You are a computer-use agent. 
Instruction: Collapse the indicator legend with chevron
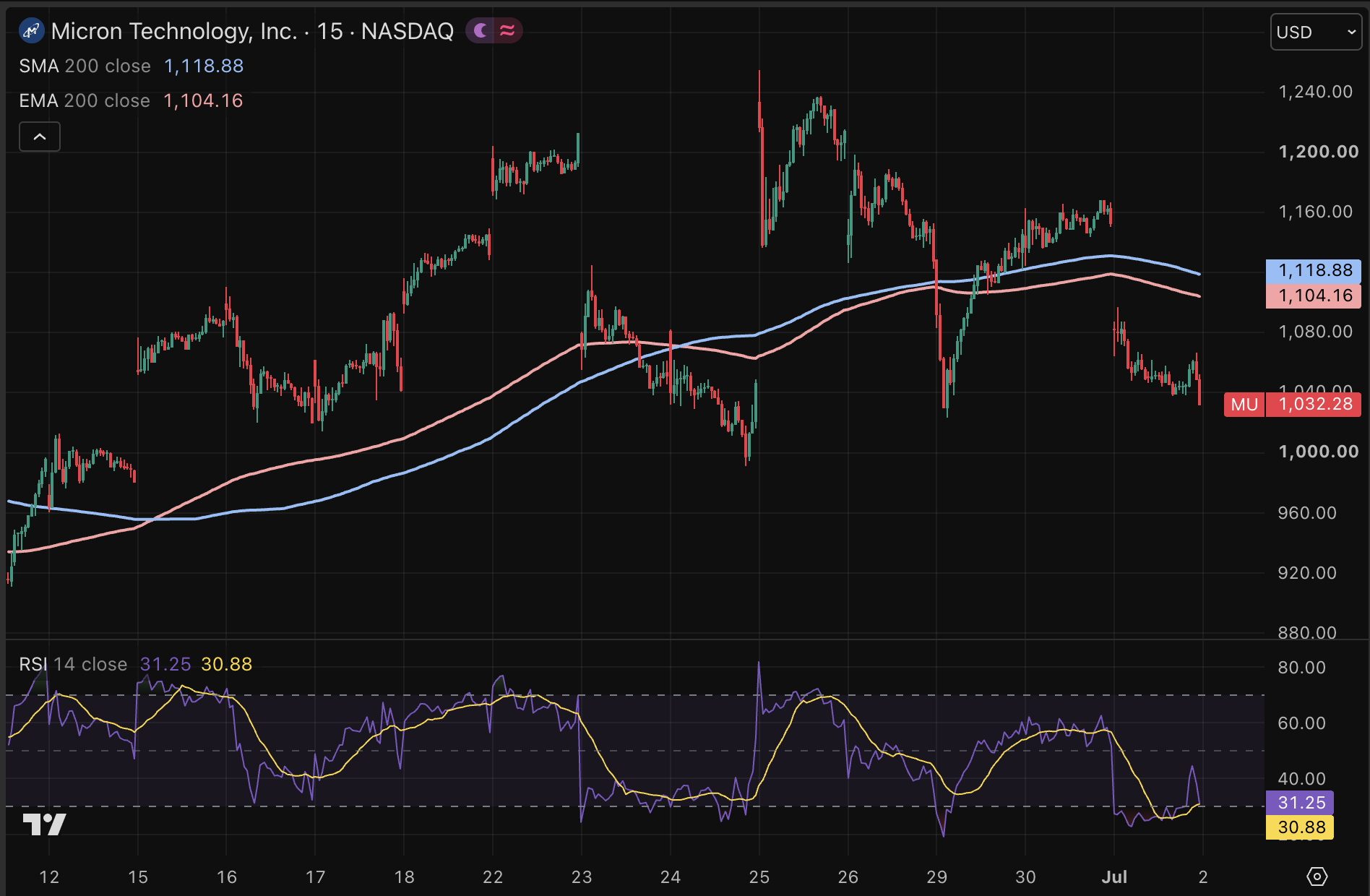[x=40, y=137]
